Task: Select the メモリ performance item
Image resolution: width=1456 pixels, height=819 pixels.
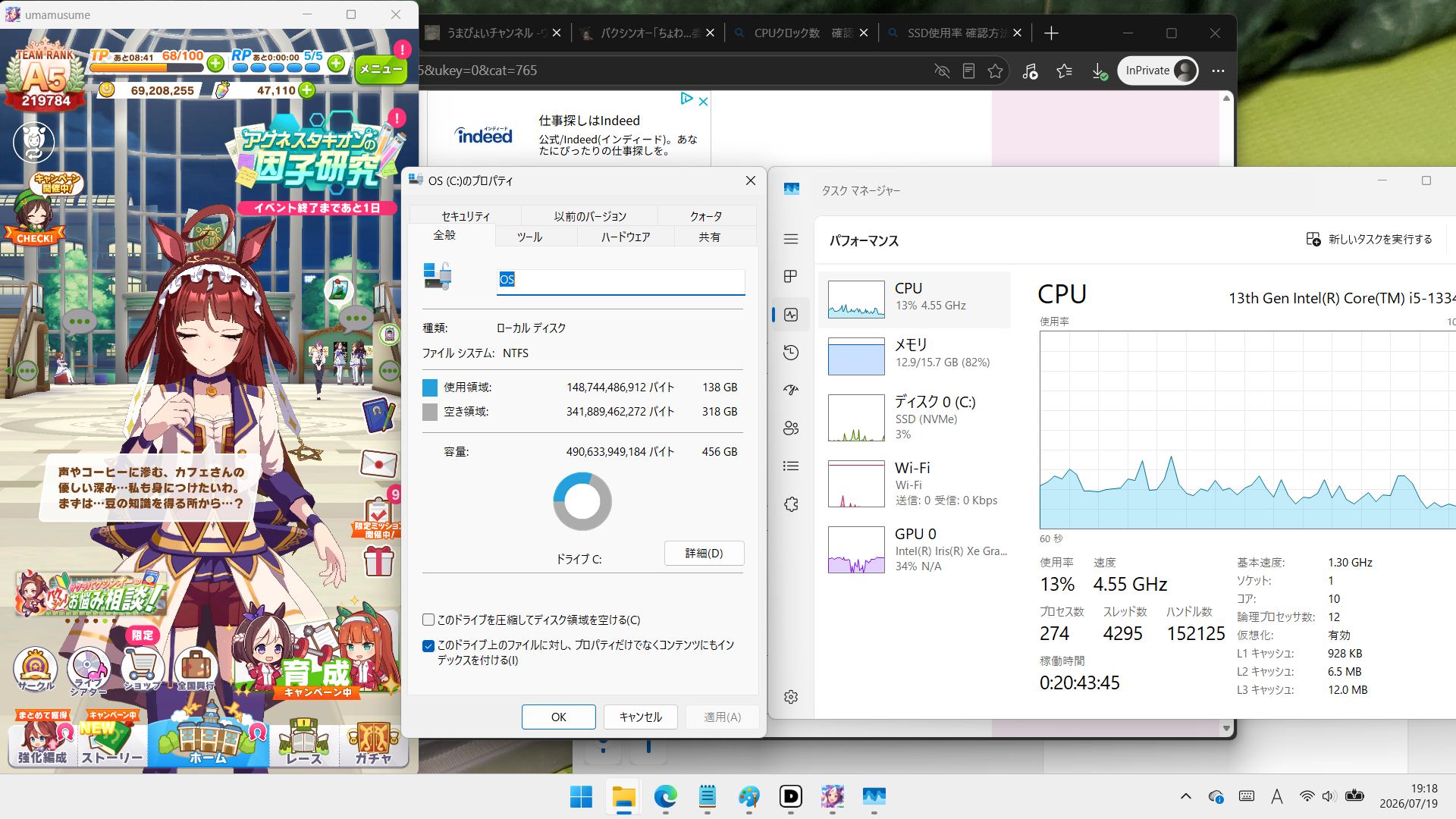Action: [x=915, y=356]
